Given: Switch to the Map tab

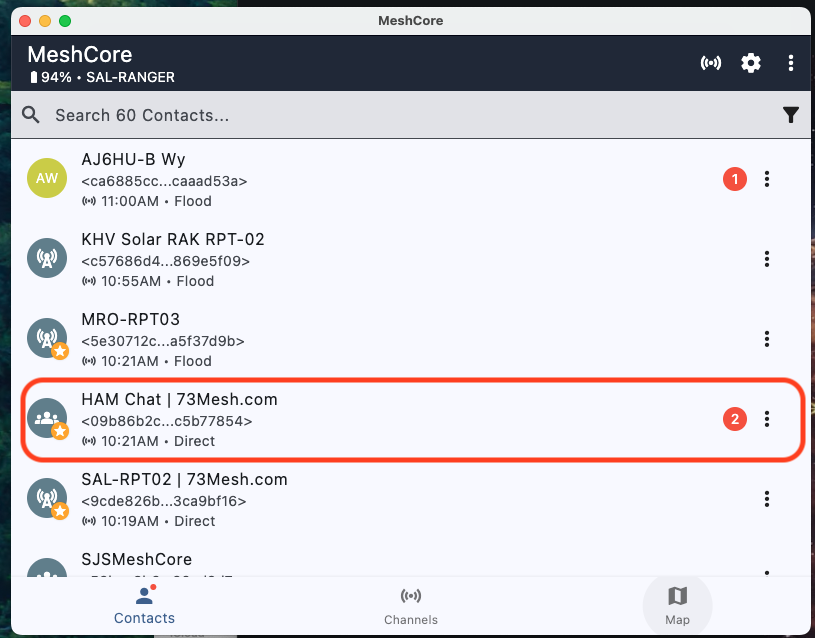Looking at the screenshot, I should coord(677,606).
